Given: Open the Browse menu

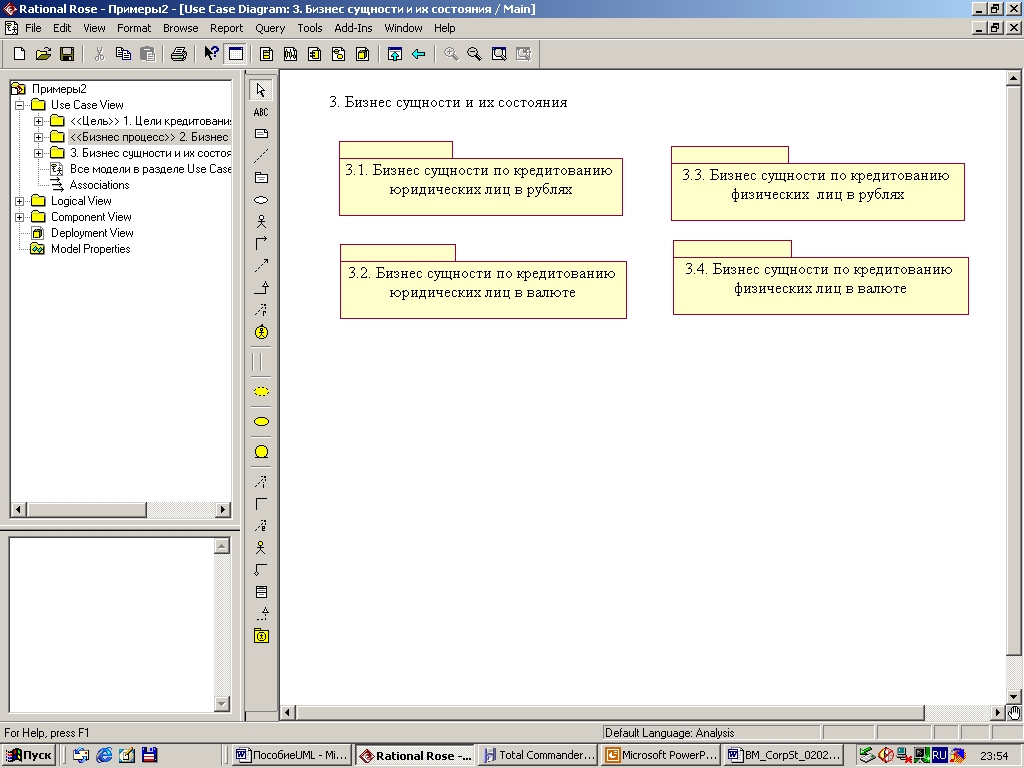Looking at the screenshot, I should (x=180, y=28).
